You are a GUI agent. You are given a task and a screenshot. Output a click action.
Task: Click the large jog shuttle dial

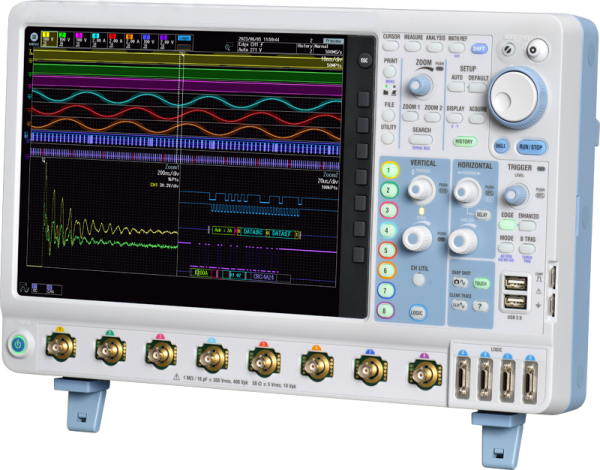coord(517,96)
